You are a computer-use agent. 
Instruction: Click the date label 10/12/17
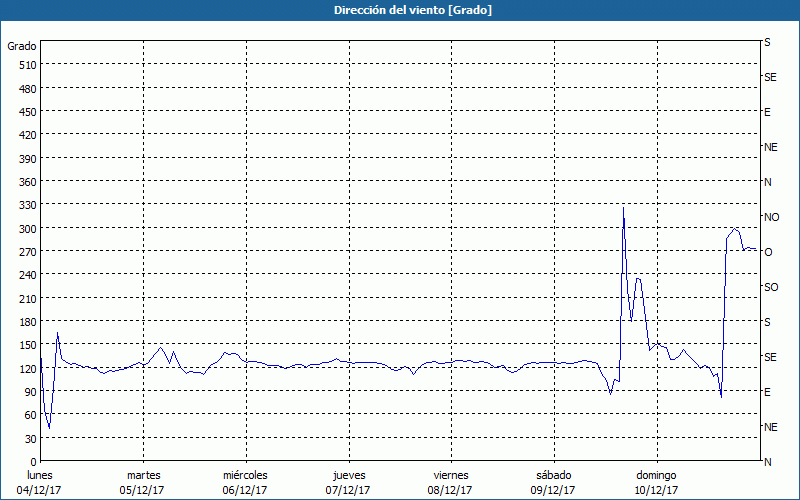(x=655, y=490)
